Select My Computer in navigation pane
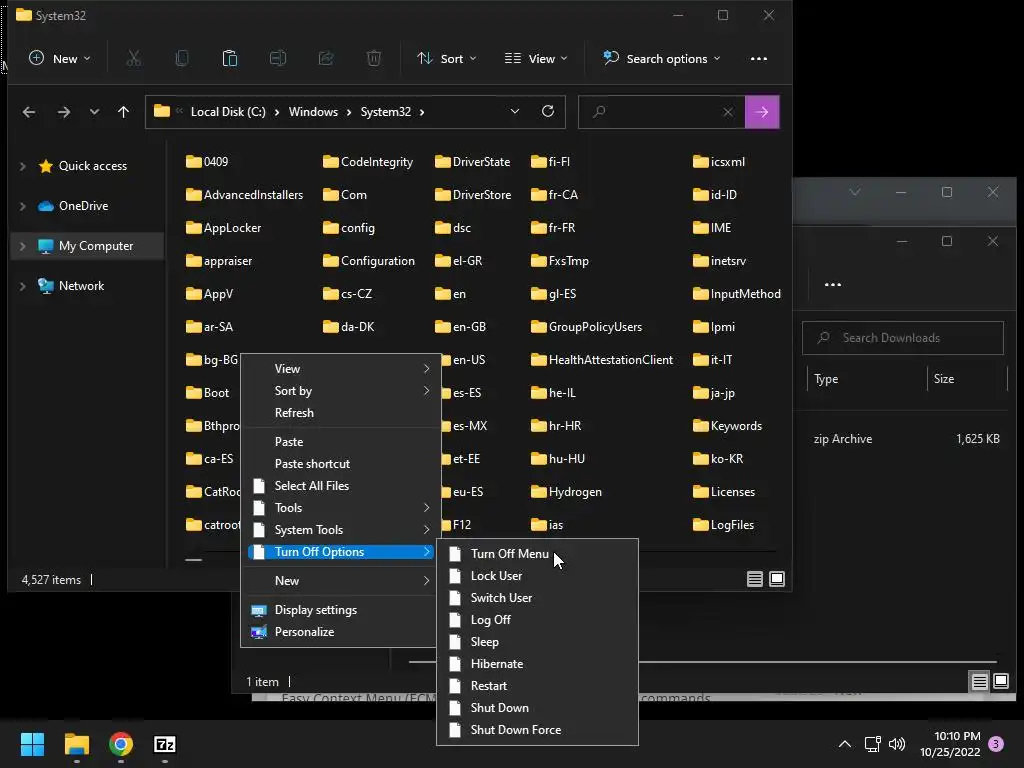The width and height of the screenshot is (1024, 768). coord(87,246)
